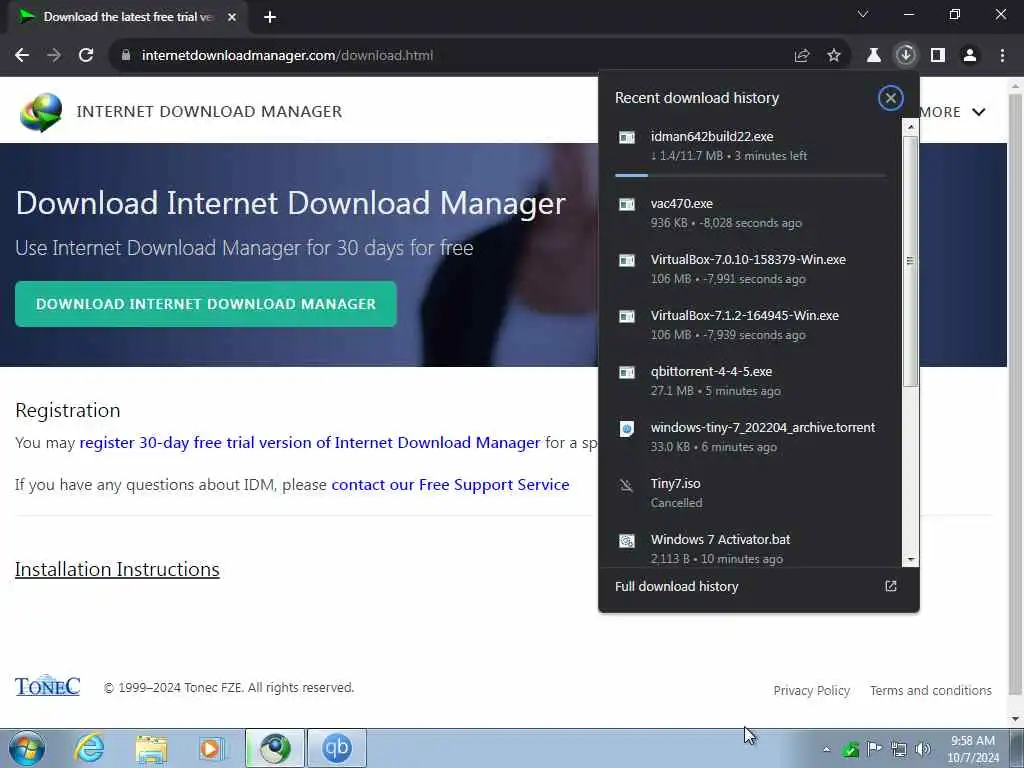
Task: Switch to qBittorrent in taskbar
Action: tap(336, 748)
